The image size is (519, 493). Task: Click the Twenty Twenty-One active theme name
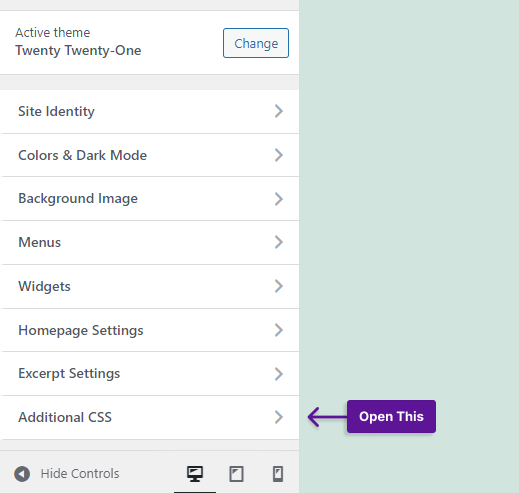[x=78, y=51]
